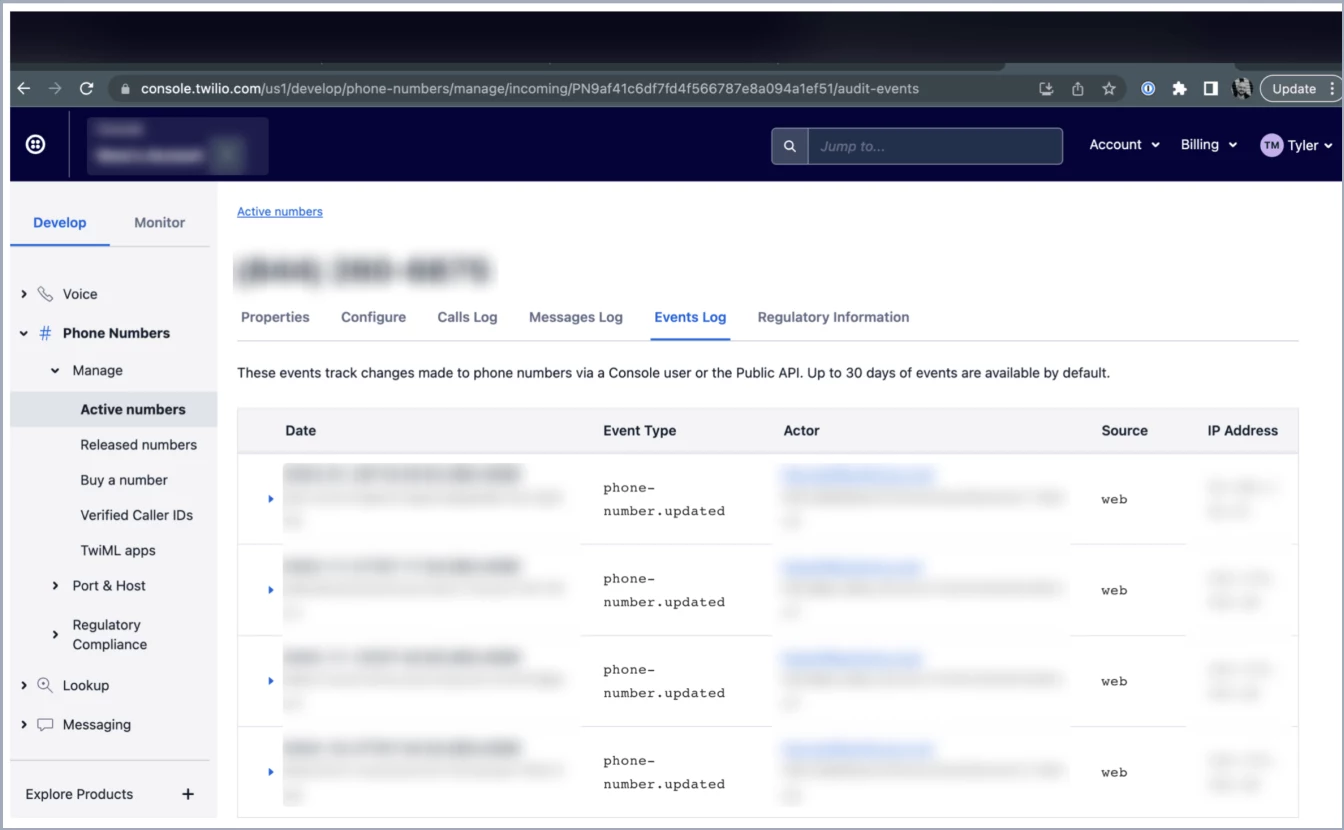
Task: Click the search magnifier icon
Action: point(790,146)
